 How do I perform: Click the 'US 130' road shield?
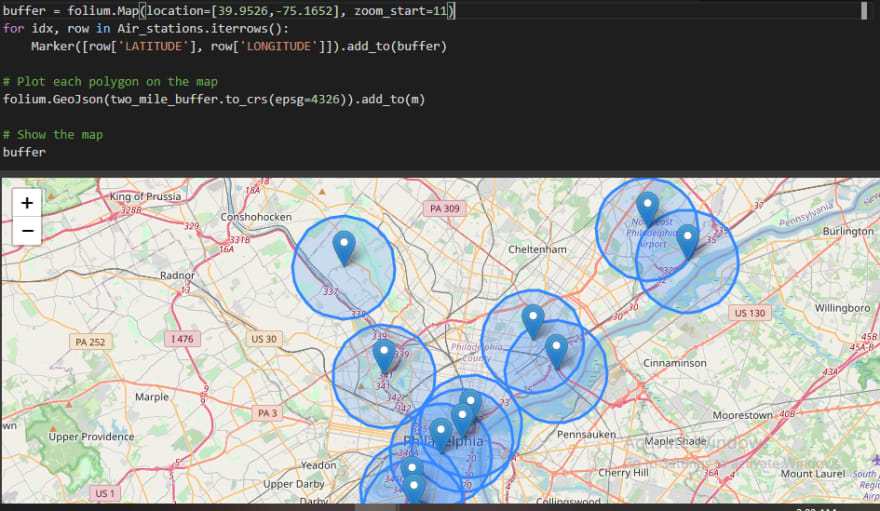click(x=750, y=313)
